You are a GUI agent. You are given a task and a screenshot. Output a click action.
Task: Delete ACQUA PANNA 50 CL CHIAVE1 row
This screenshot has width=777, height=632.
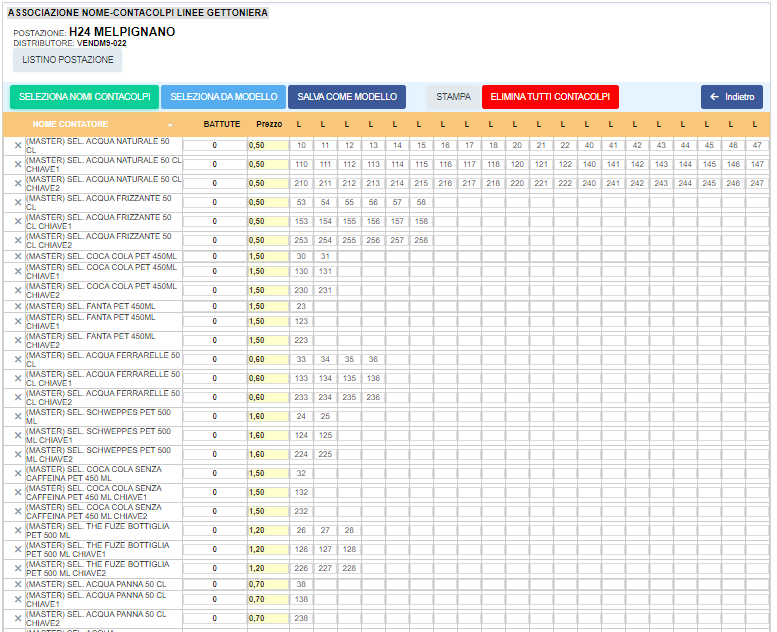pyautogui.click(x=18, y=599)
